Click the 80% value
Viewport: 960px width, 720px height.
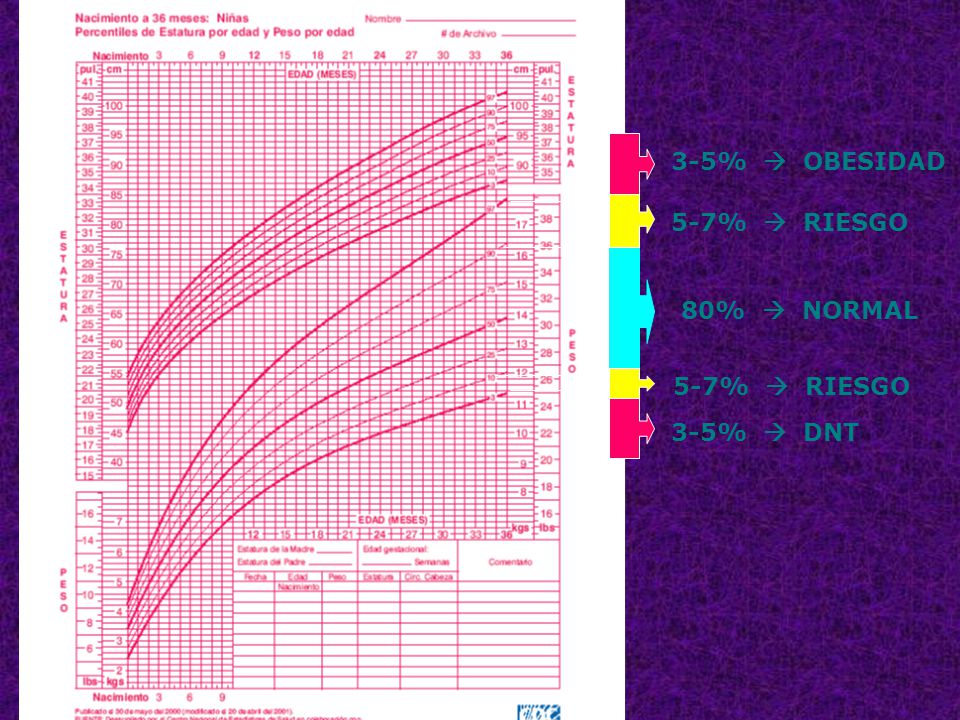713,310
